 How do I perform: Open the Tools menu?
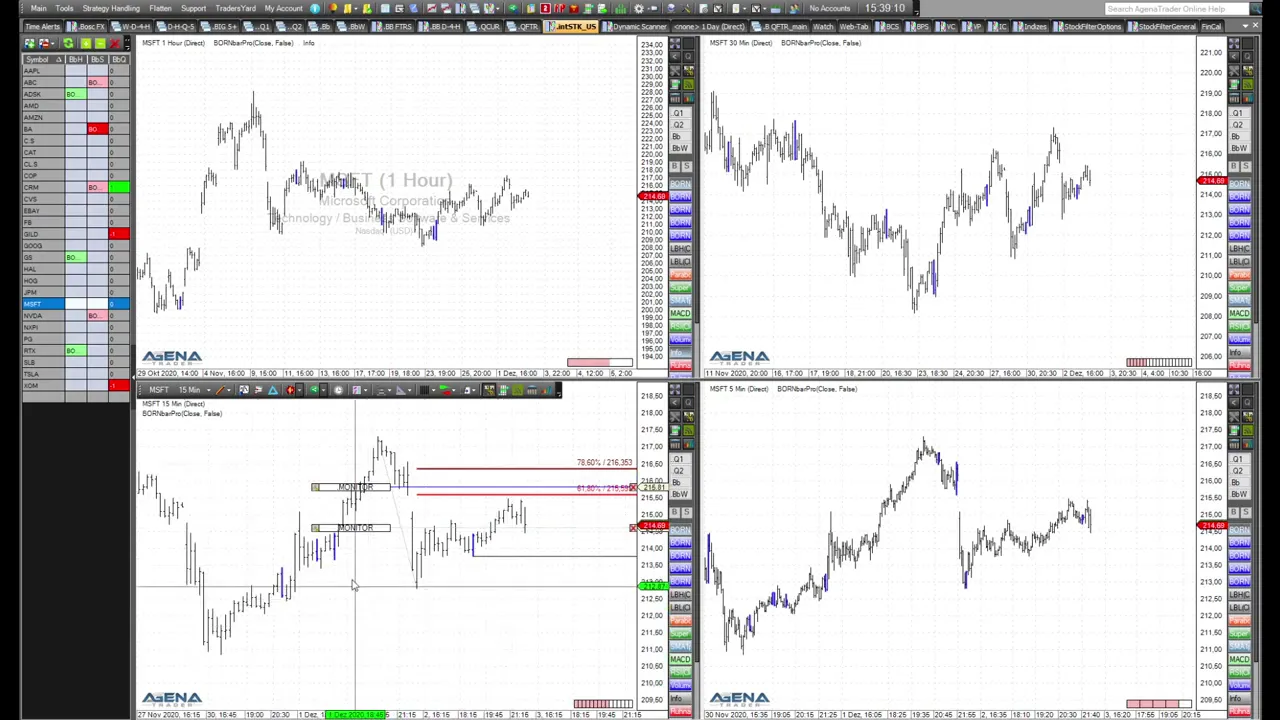[x=64, y=8]
